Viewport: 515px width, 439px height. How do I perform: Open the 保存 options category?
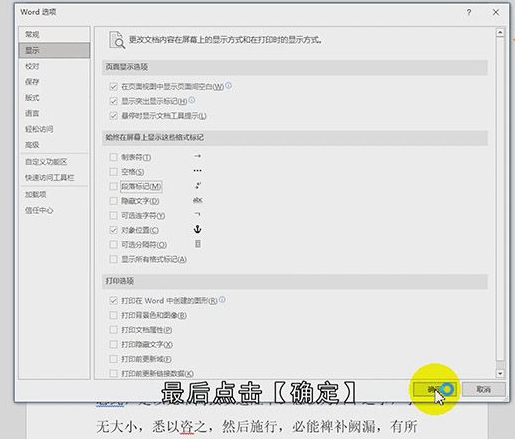(54, 82)
